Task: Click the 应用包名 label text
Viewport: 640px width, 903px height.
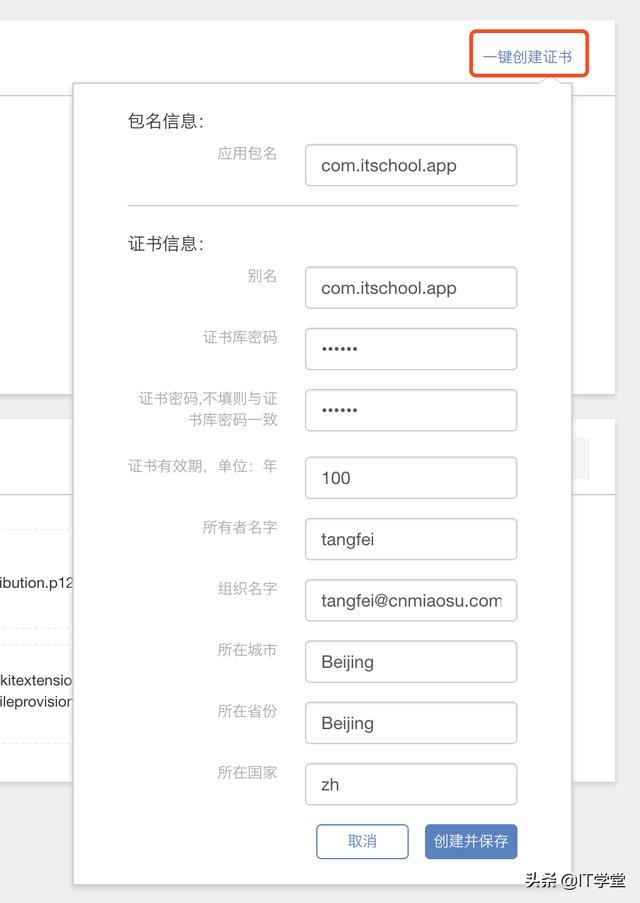Action: (x=247, y=154)
